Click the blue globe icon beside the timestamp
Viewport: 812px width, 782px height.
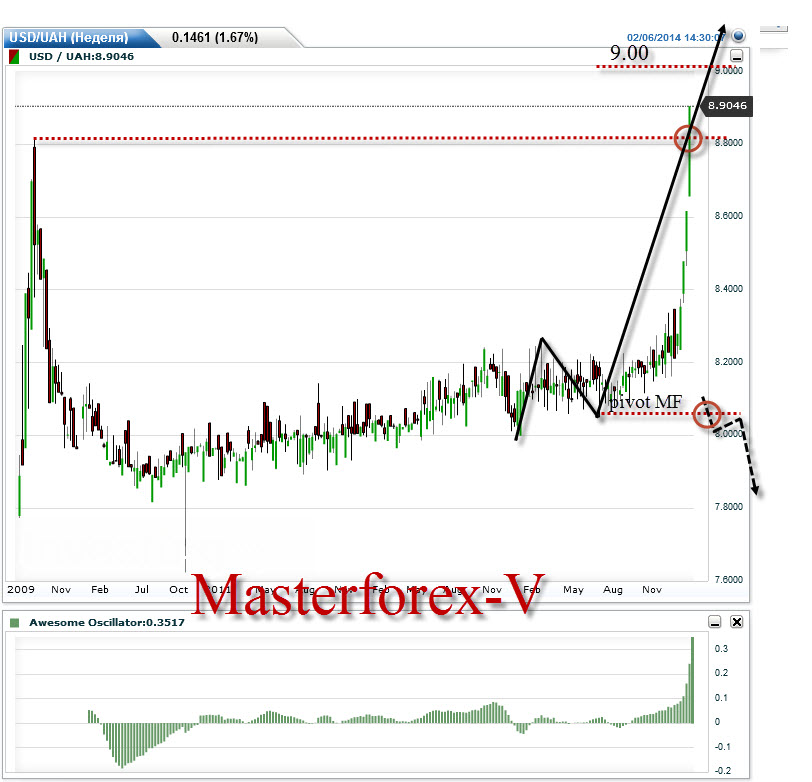point(738,36)
